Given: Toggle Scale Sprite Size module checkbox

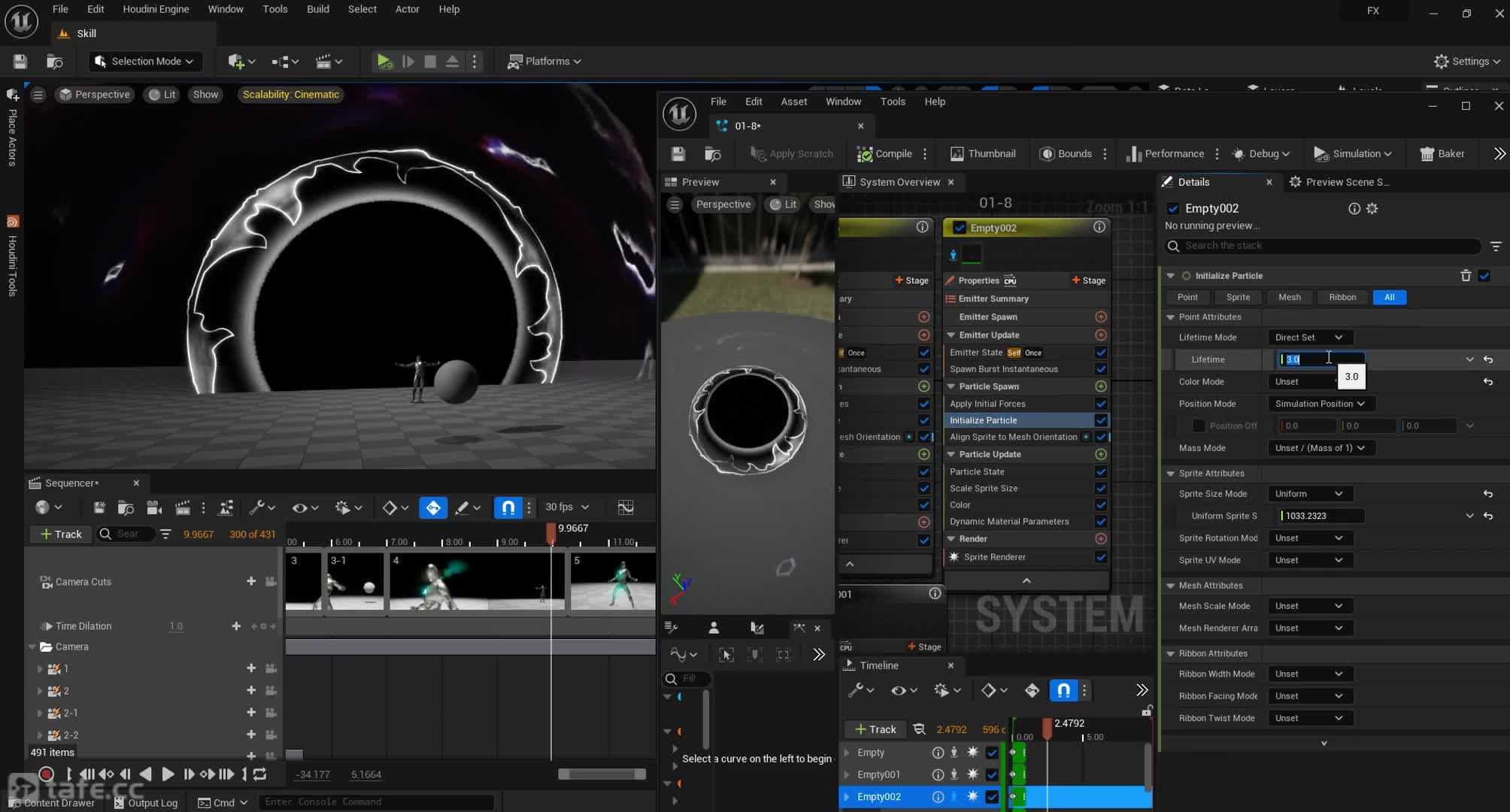Looking at the screenshot, I should 1101,489.
